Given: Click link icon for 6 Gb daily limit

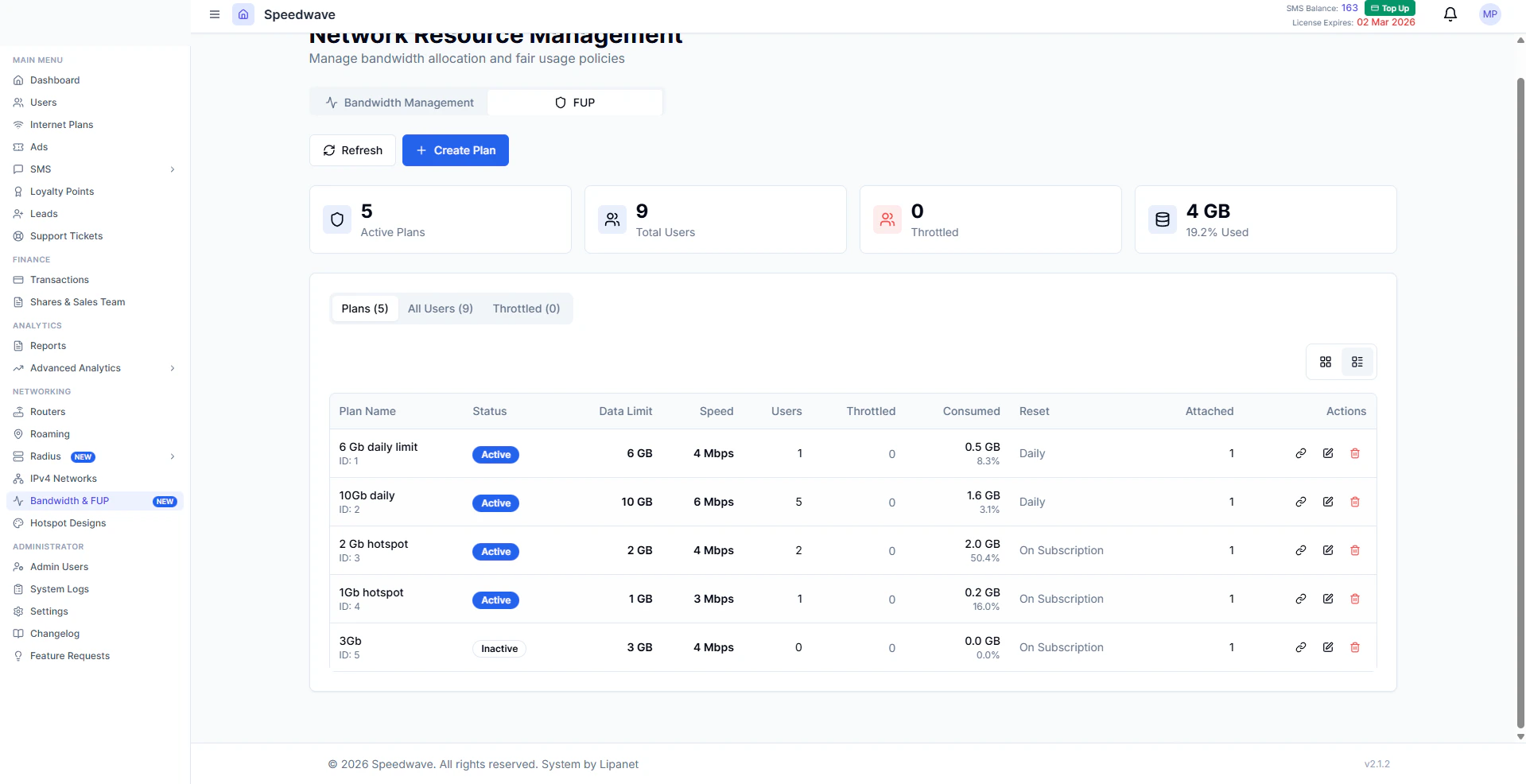Looking at the screenshot, I should (x=1301, y=453).
